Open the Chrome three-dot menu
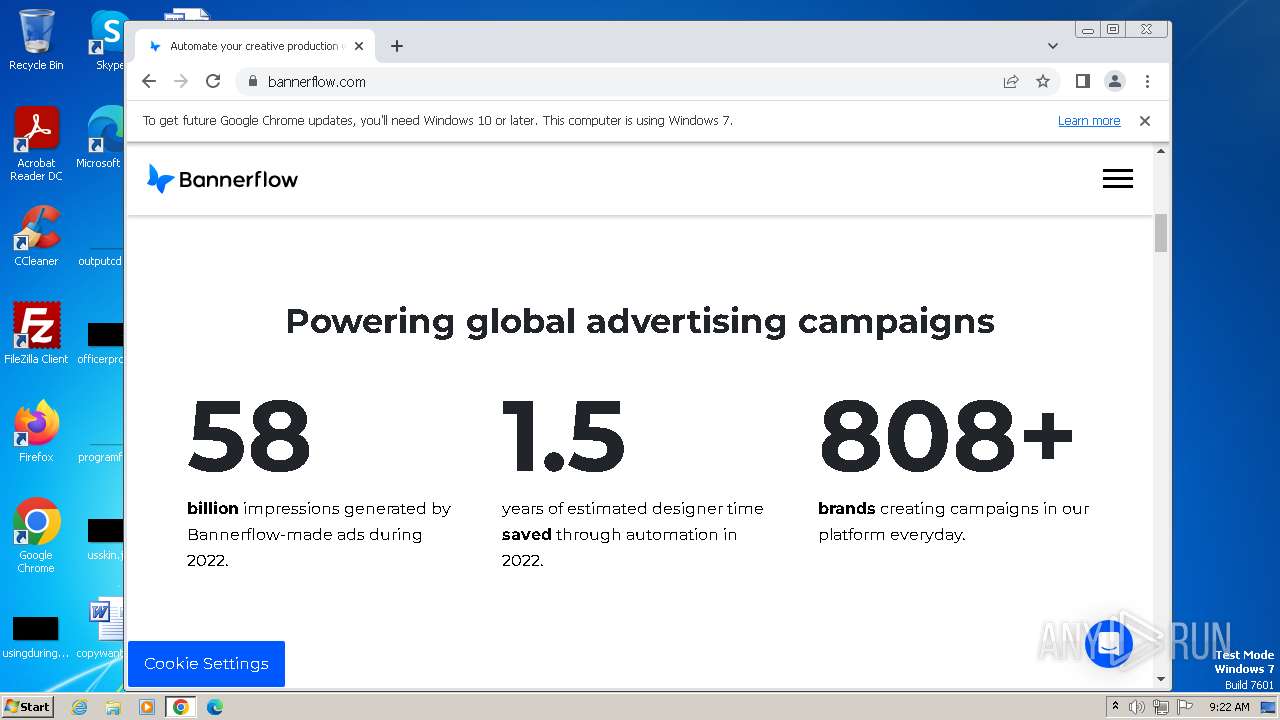Image resolution: width=1280 pixels, height=720 pixels. pos(1147,81)
